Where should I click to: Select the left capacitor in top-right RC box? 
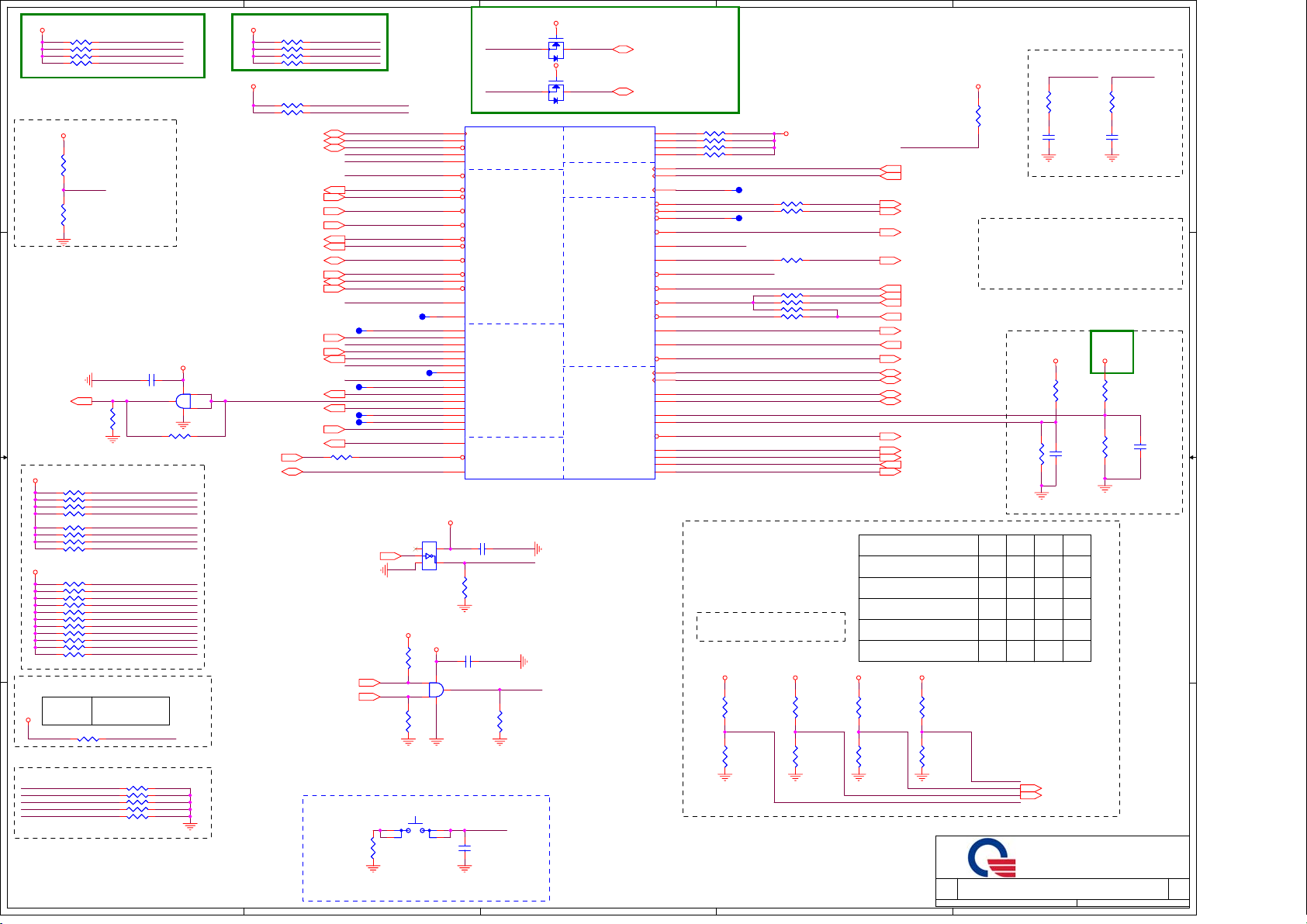tap(1049, 137)
